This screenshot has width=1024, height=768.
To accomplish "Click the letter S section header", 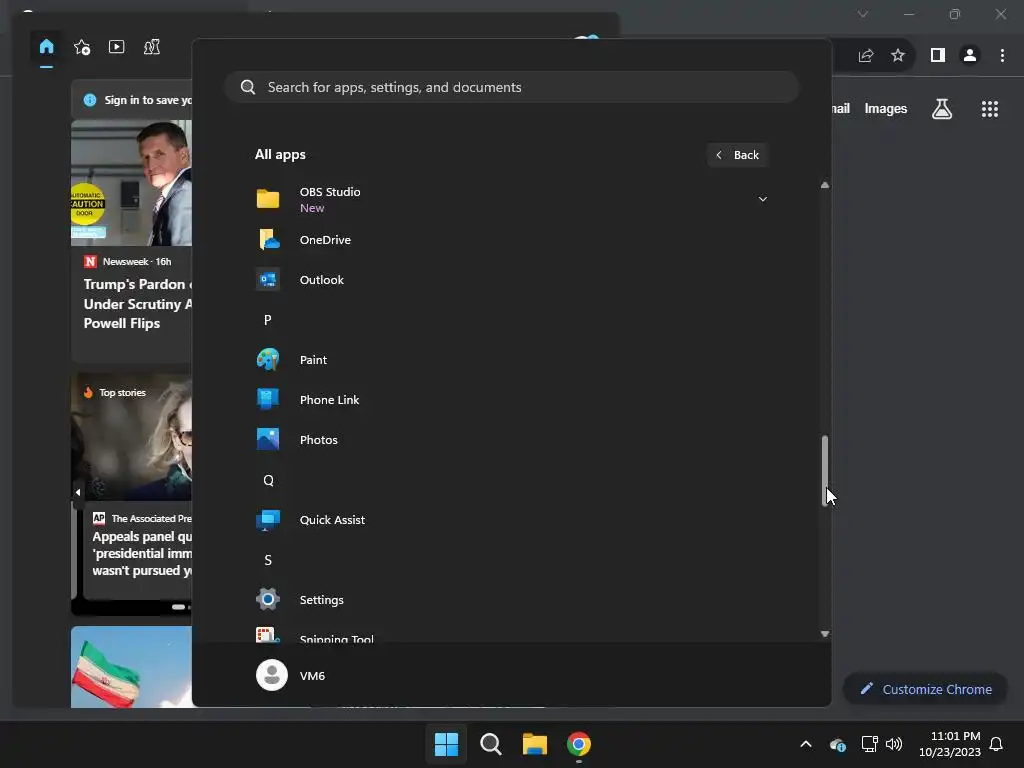I will 268,560.
